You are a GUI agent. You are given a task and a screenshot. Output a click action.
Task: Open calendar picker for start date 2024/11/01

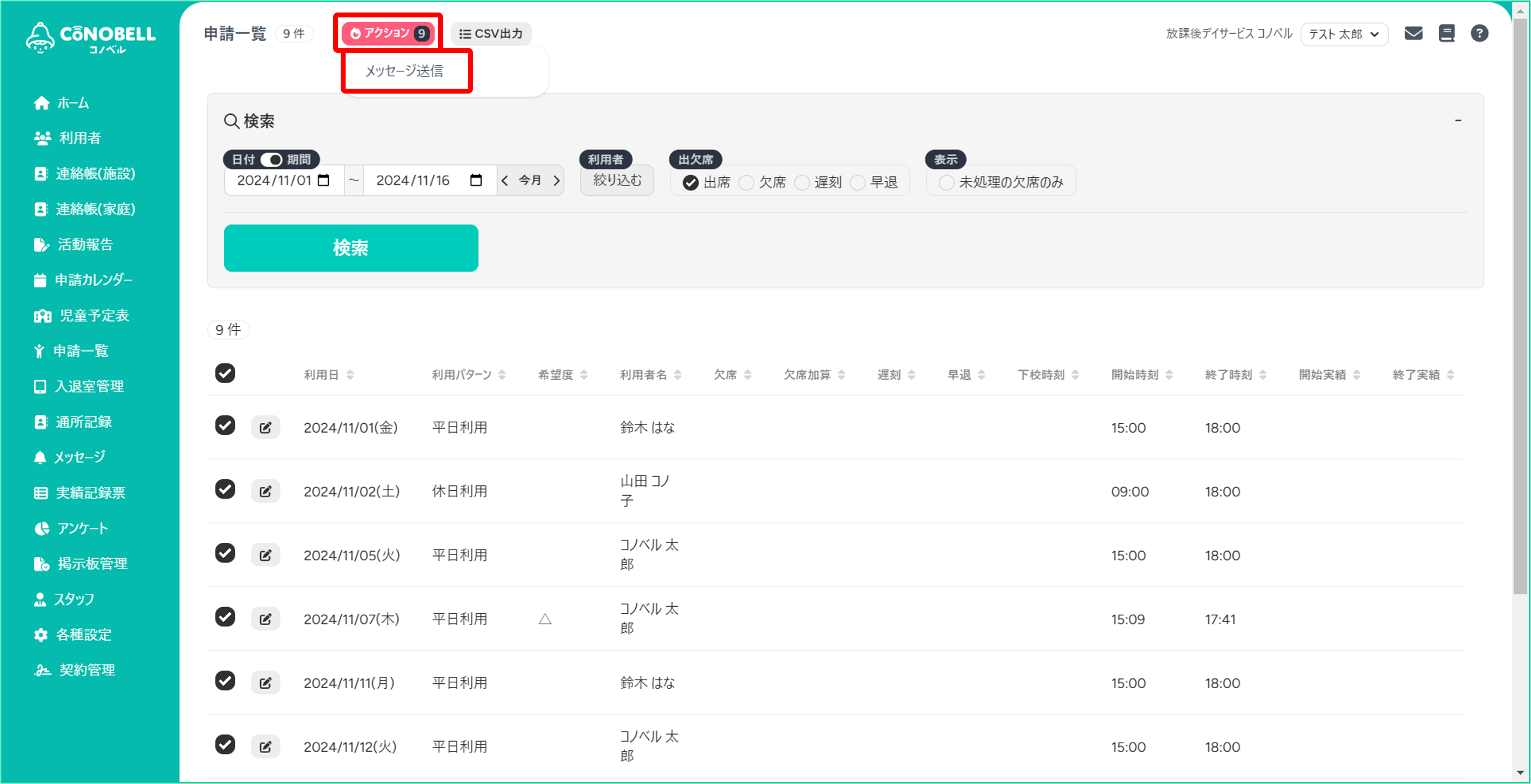pyautogui.click(x=323, y=180)
